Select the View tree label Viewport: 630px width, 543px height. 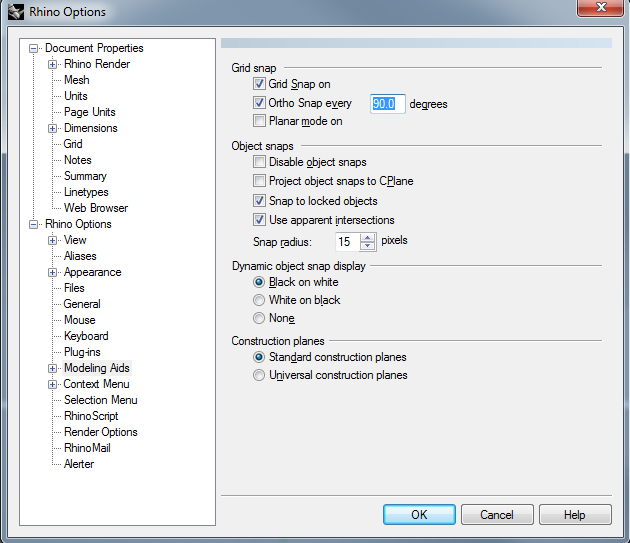click(x=75, y=240)
